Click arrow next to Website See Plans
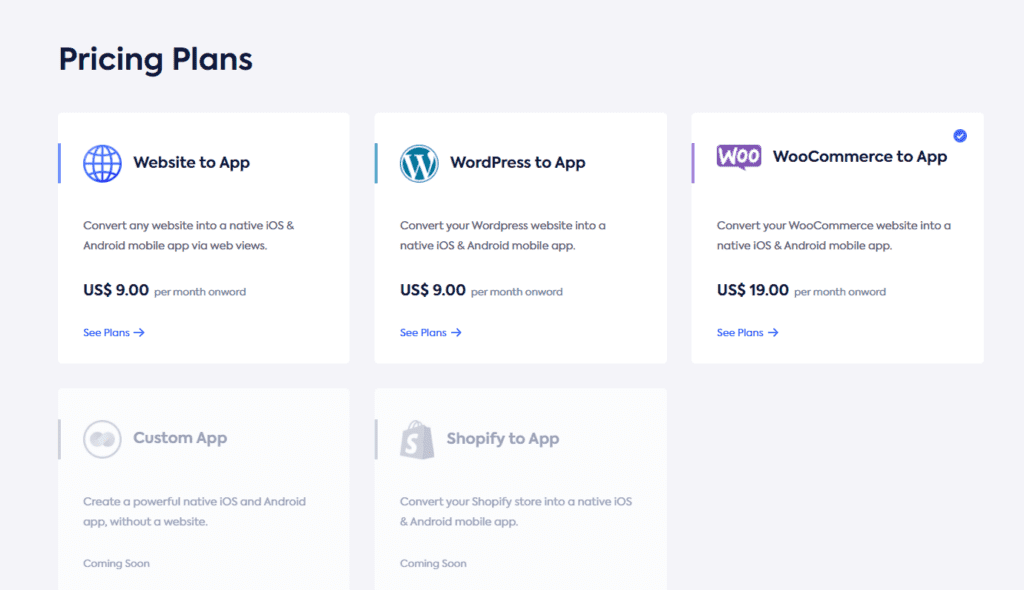The width and height of the screenshot is (1024, 590). [x=139, y=333]
